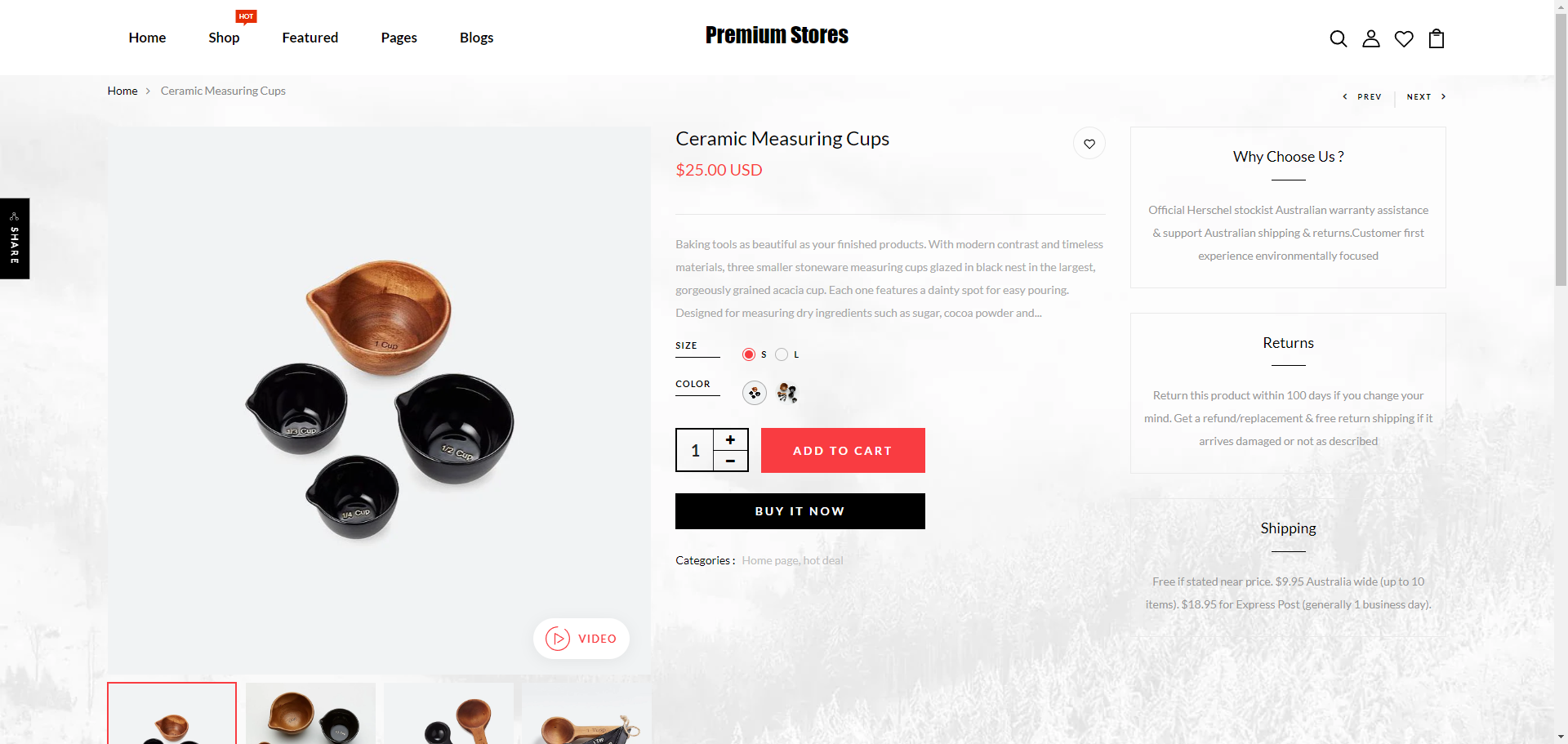Select the second product thumbnail image
Image resolution: width=1568 pixels, height=744 pixels.
(310, 713)
